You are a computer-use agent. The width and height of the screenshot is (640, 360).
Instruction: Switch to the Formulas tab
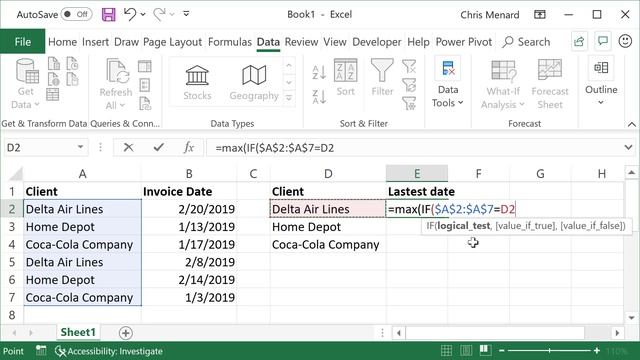[x=230, y=42]
